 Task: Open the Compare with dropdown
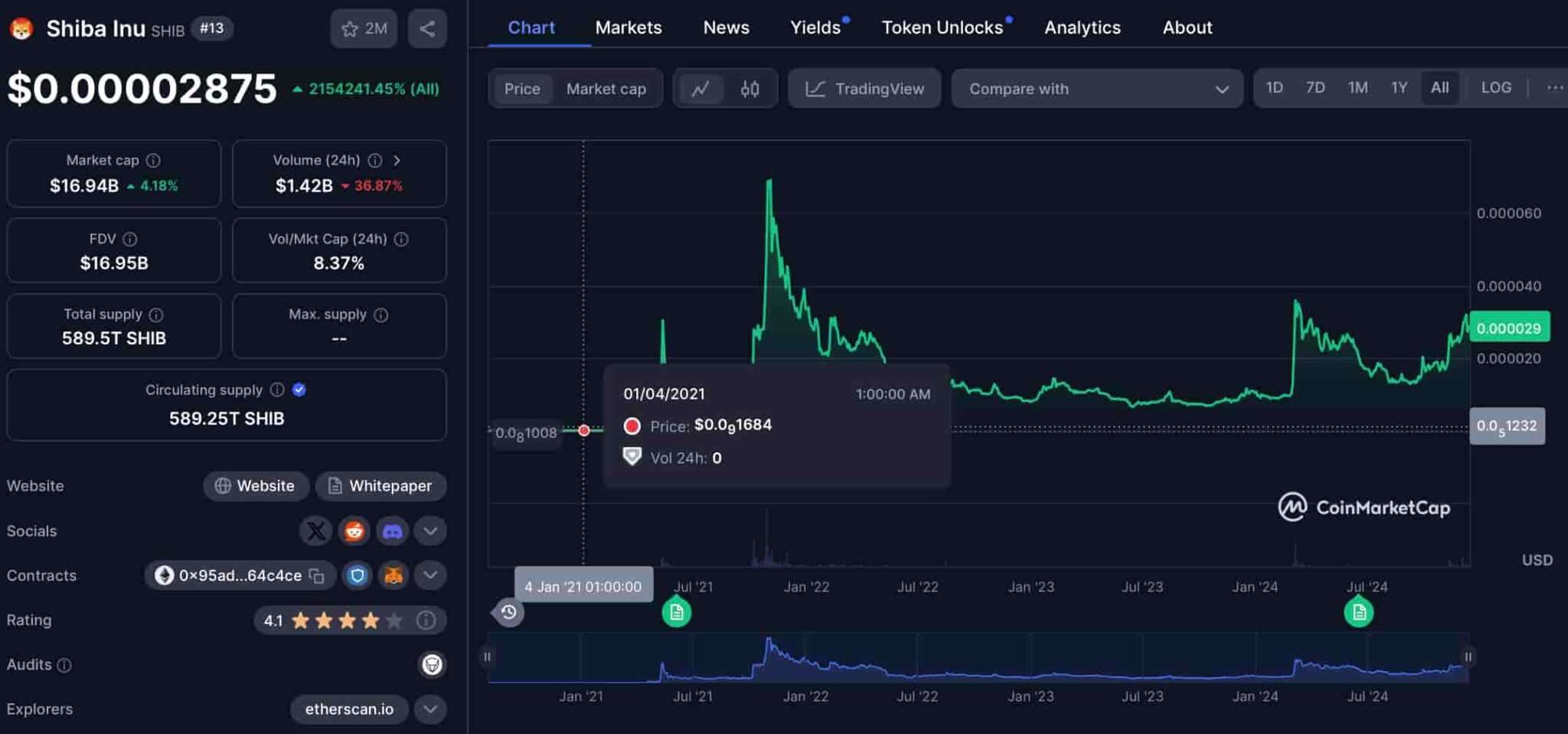click(x=1096, y=89)
